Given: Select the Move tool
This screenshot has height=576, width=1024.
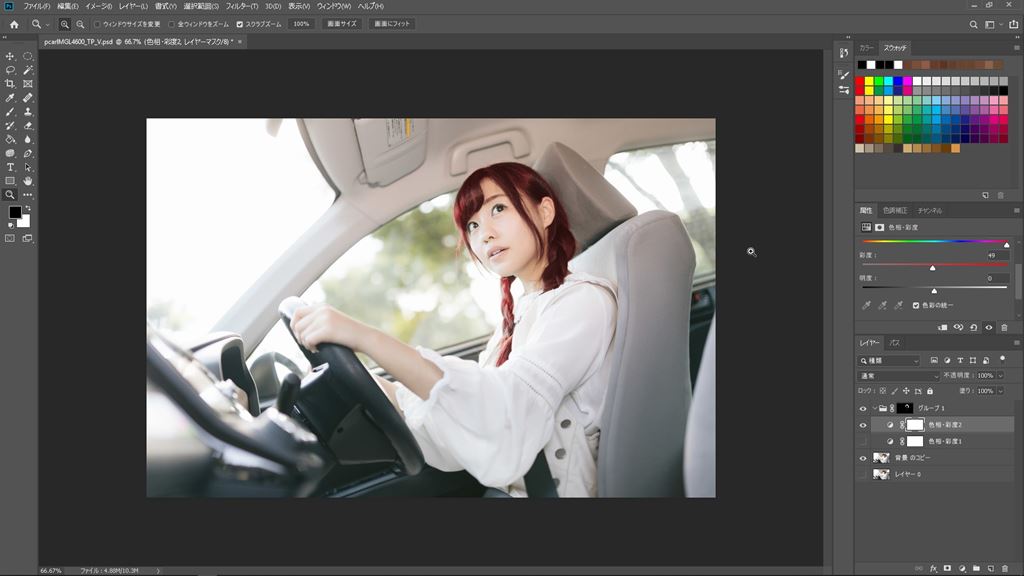Looking at the screenshot, I should tap(10, 56).
